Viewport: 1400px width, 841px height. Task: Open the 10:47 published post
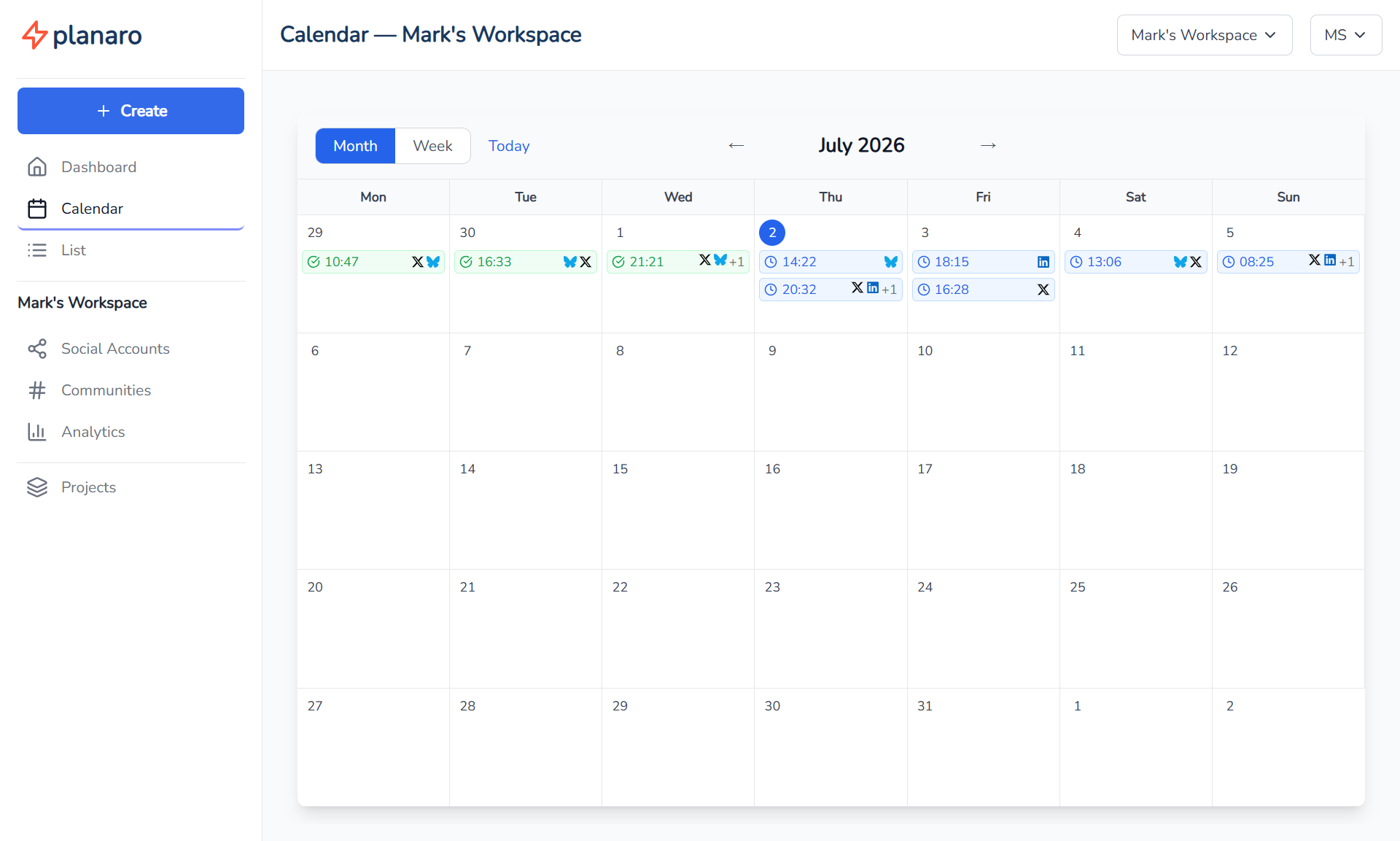[373, 262]
